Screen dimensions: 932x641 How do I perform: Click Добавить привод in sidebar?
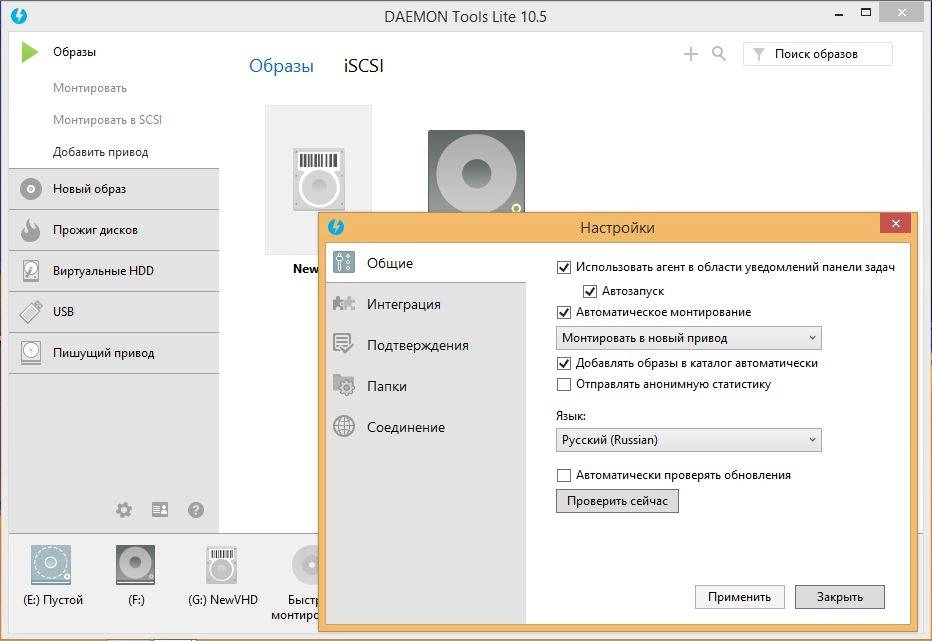coord(100,152)
